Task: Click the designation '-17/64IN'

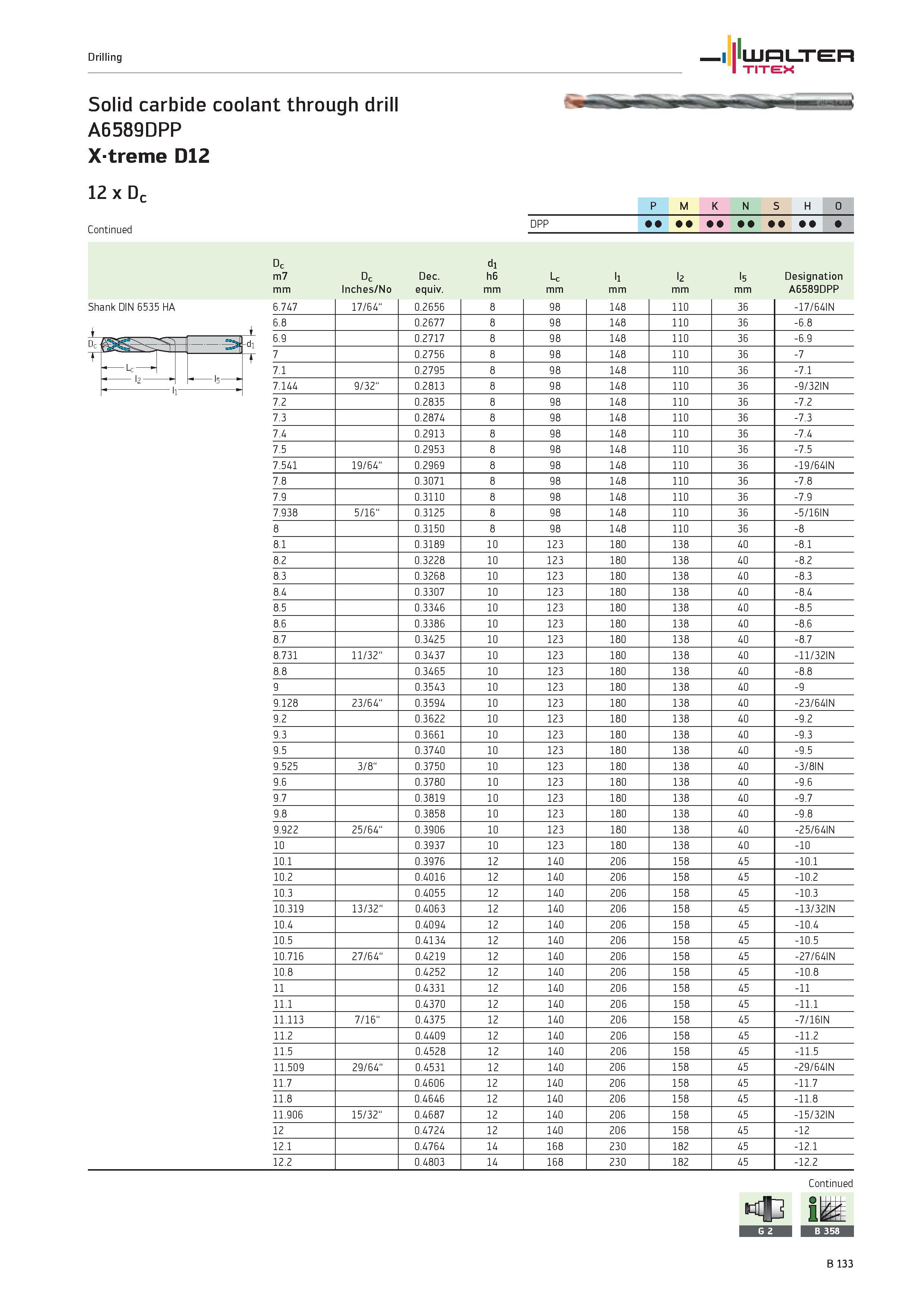Action: (x=814, y=307)
